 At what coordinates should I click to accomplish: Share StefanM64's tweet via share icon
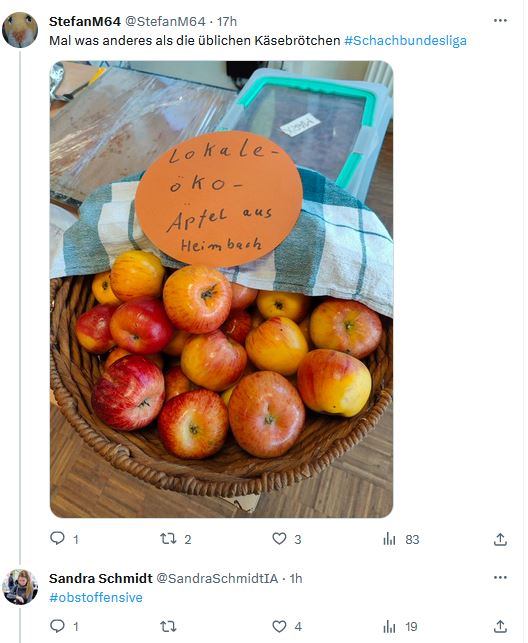point(500,539)
